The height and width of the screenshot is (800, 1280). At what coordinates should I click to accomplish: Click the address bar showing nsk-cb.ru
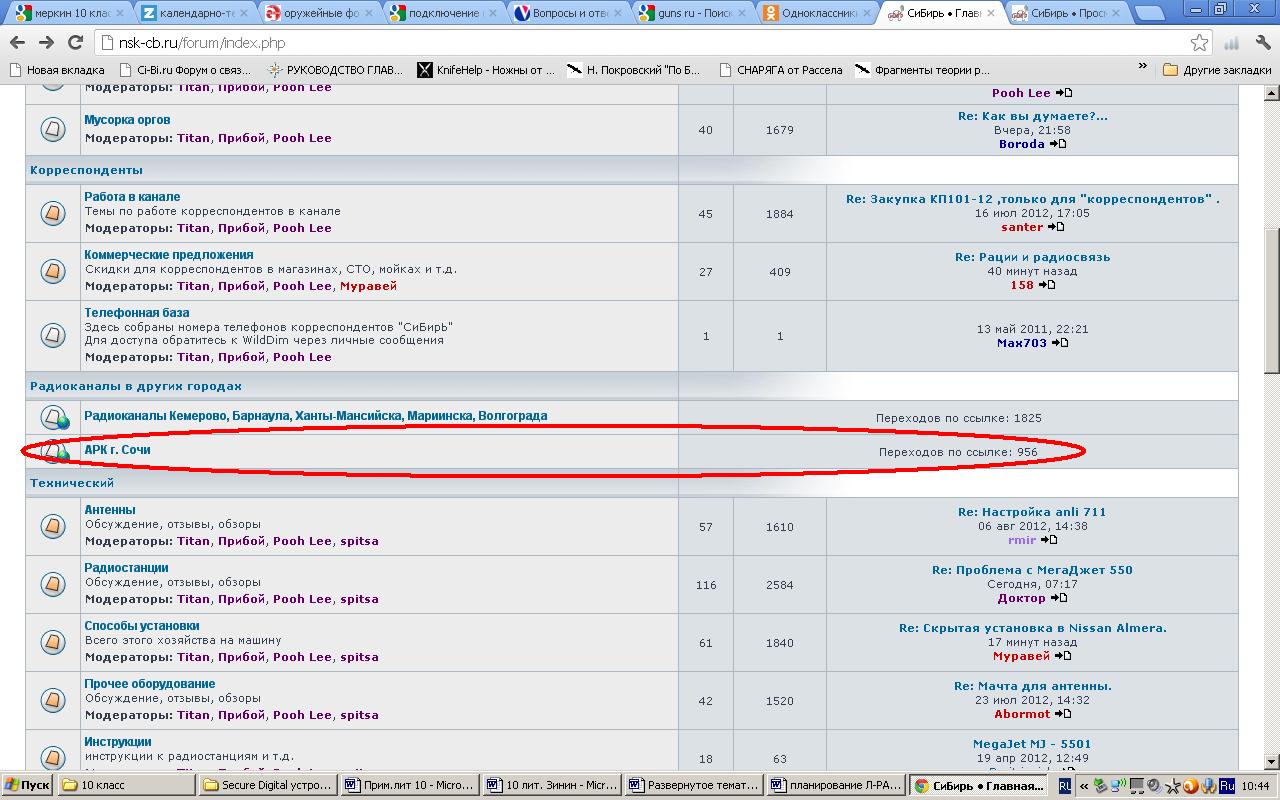pyautogui.click(x=640, y=43)
